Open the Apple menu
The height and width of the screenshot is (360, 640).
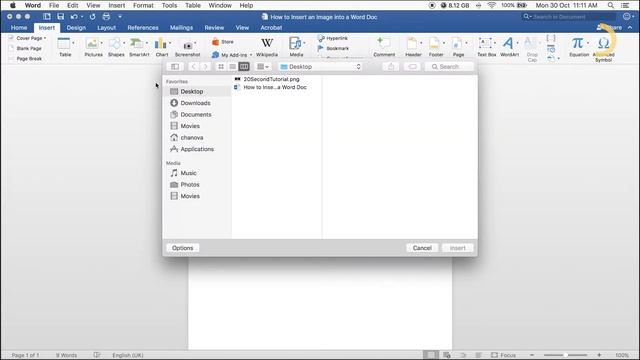click(13, 5)
